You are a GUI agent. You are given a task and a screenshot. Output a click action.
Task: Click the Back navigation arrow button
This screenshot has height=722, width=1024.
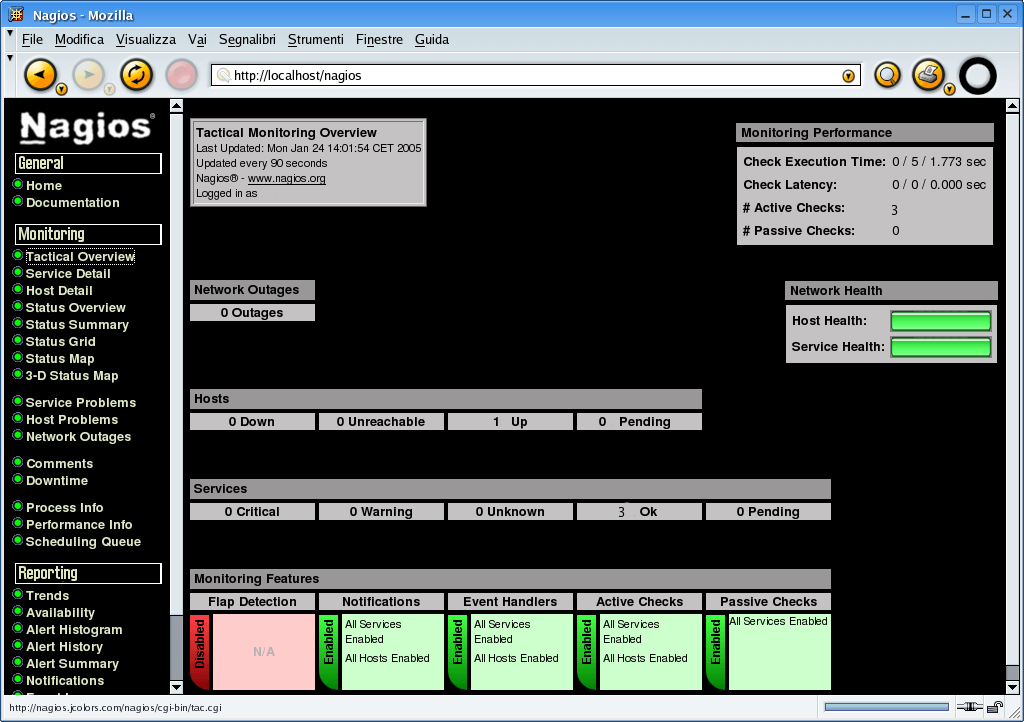40,75
